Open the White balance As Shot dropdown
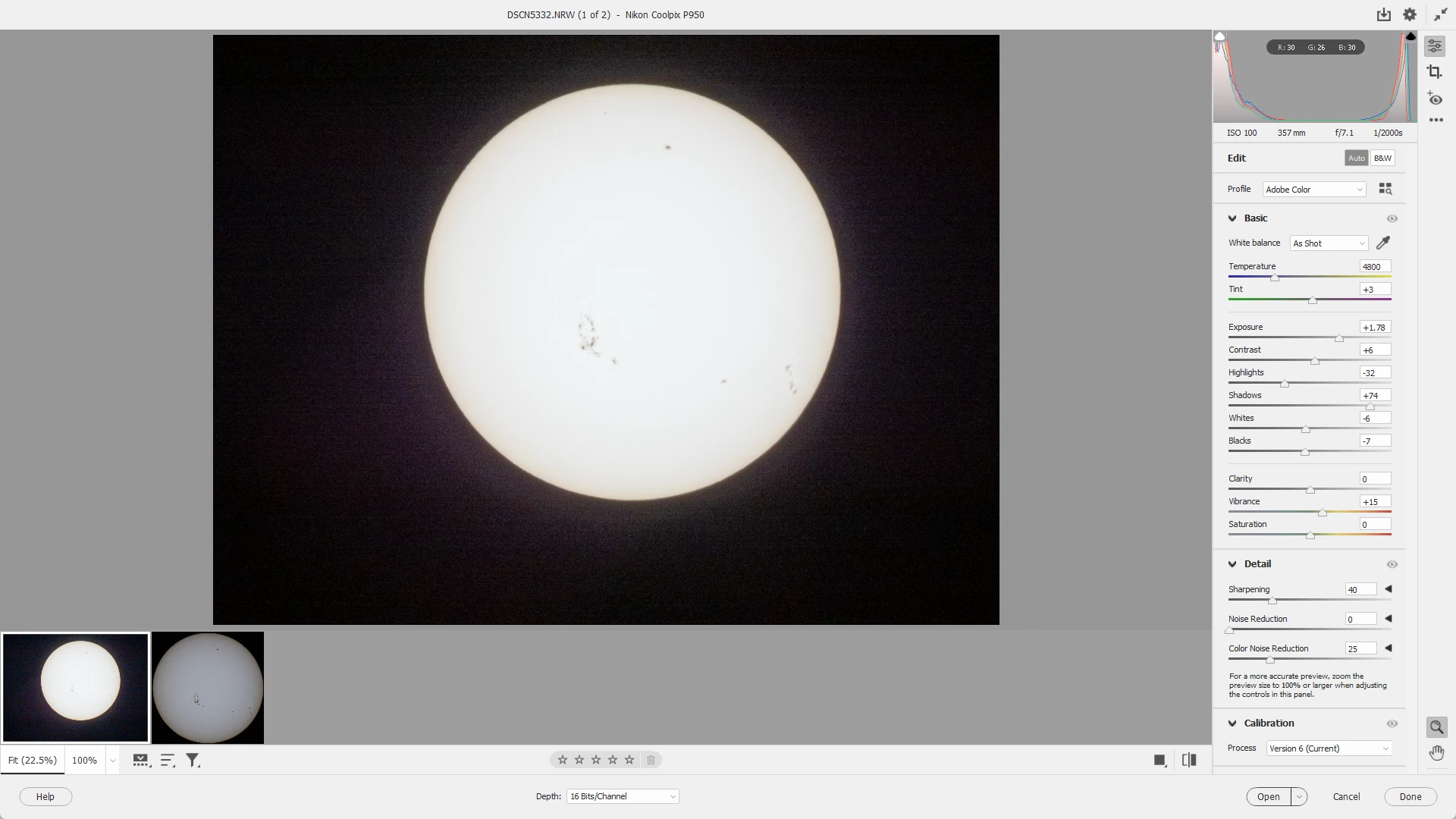 click(1328, 243)
